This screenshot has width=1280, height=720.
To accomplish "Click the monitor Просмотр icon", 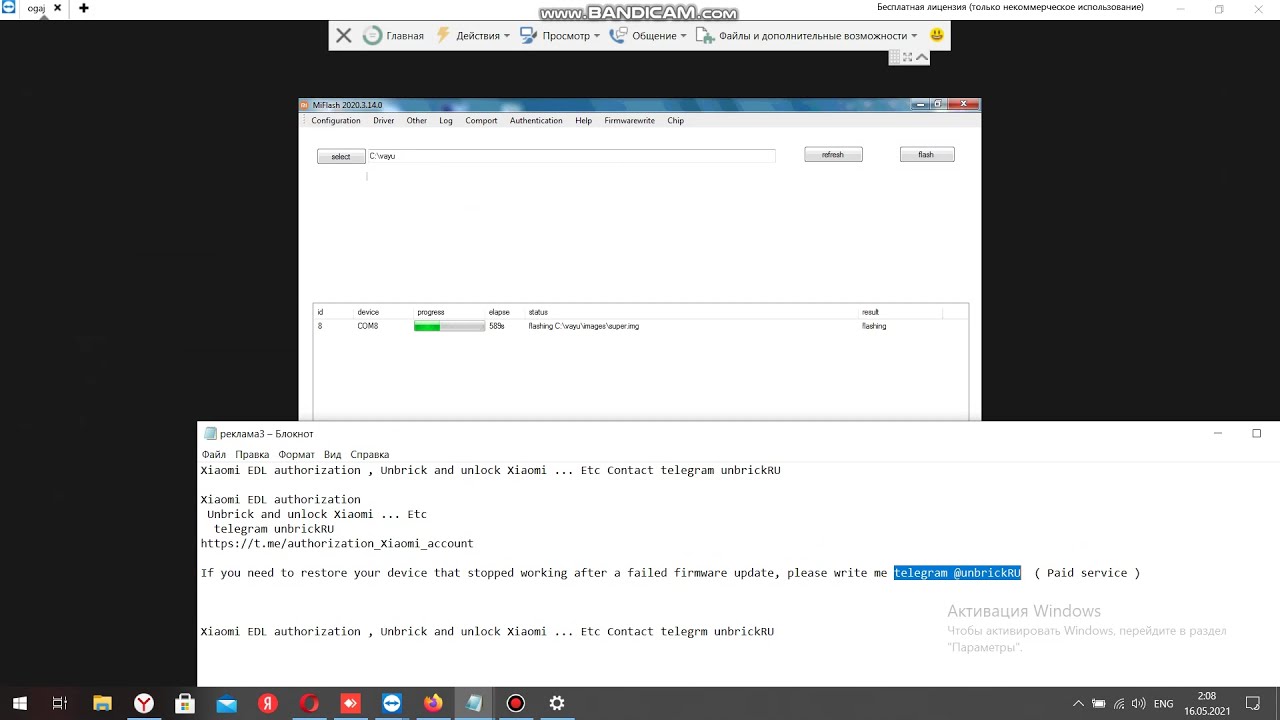I will coord(529,36).
